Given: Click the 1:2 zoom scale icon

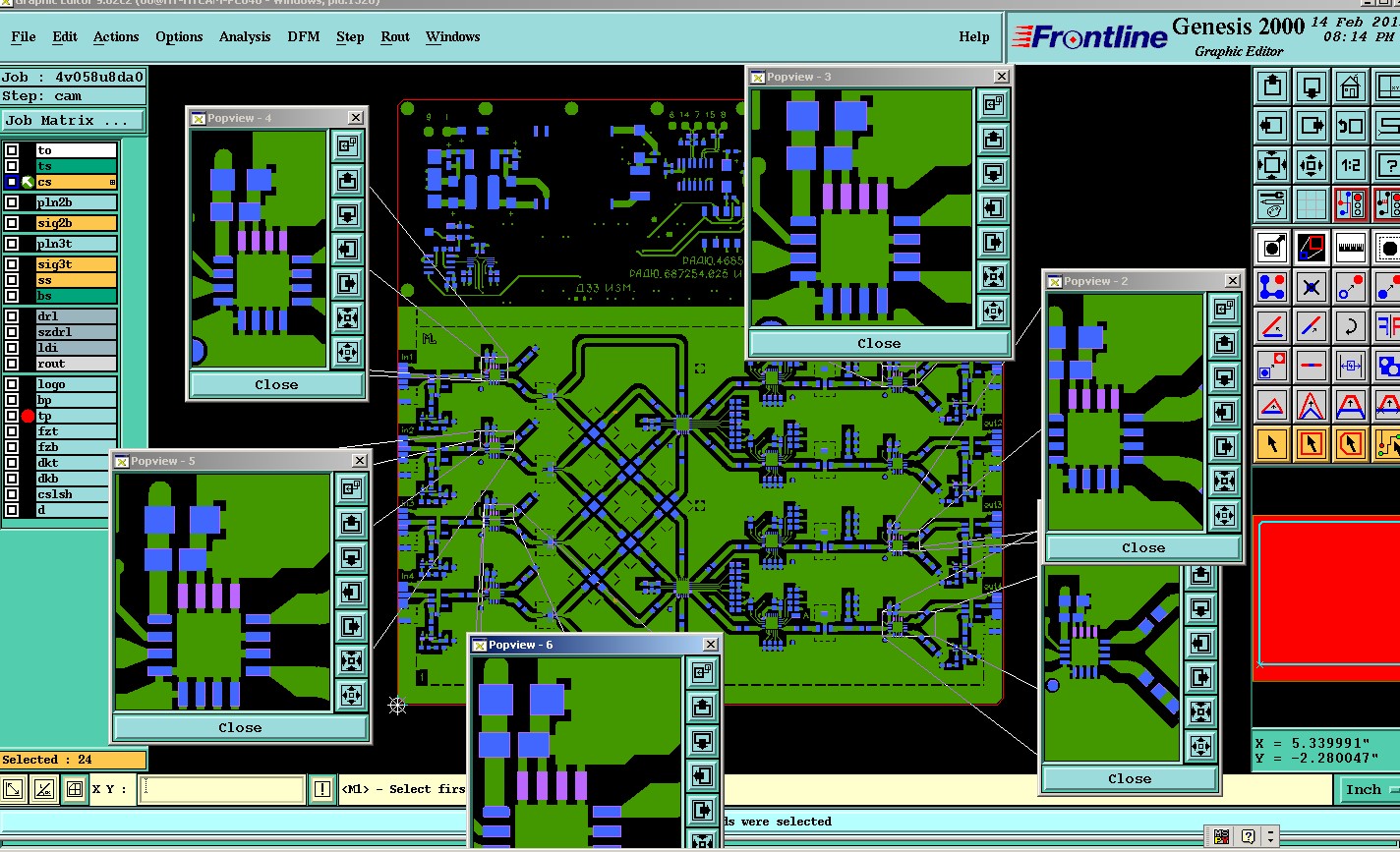Looking at the screenshot, I should (x=1350, y=165).
